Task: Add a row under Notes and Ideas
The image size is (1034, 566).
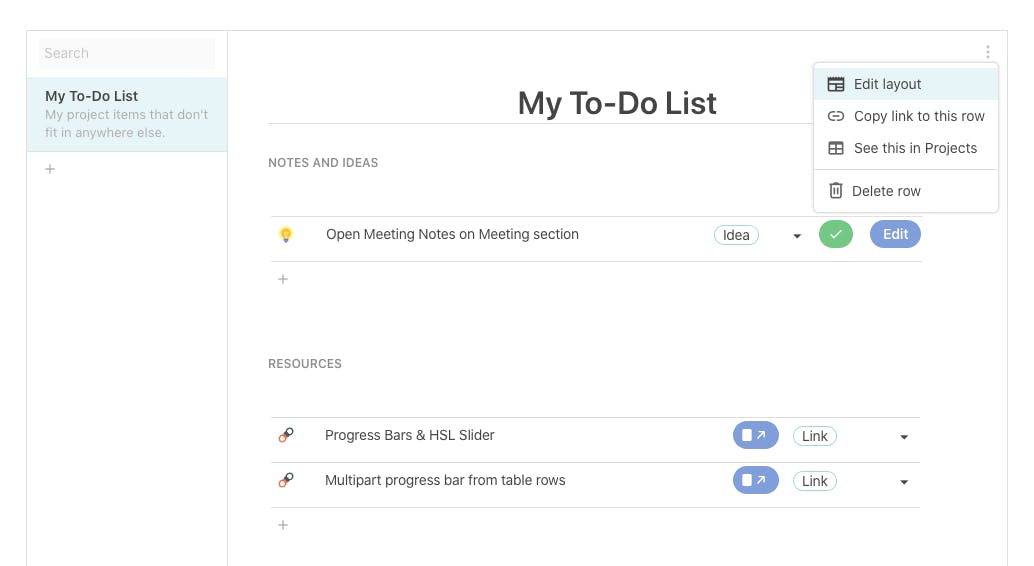Action: (x=283, y=279)
